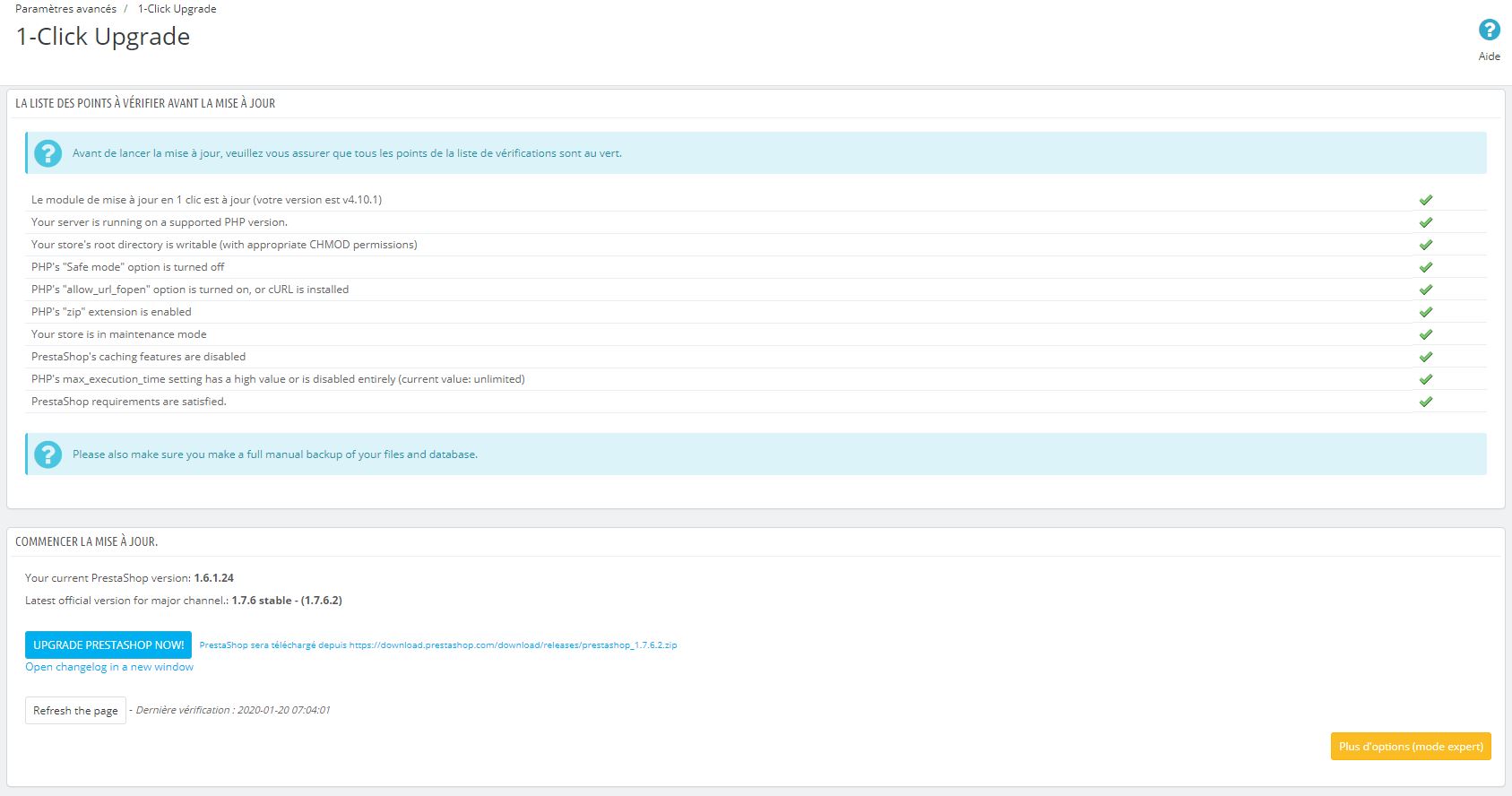Click the max_execution_time setting text
Viewport: 1512px width, 796px height.
point(278,379)
